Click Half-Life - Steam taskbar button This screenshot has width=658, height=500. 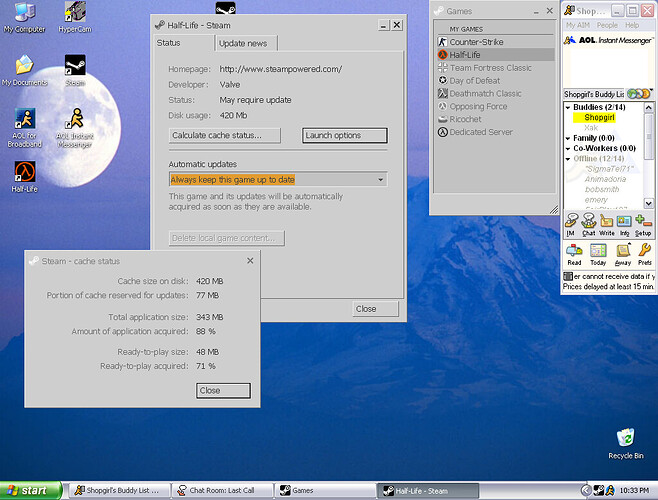coord(428,490)
